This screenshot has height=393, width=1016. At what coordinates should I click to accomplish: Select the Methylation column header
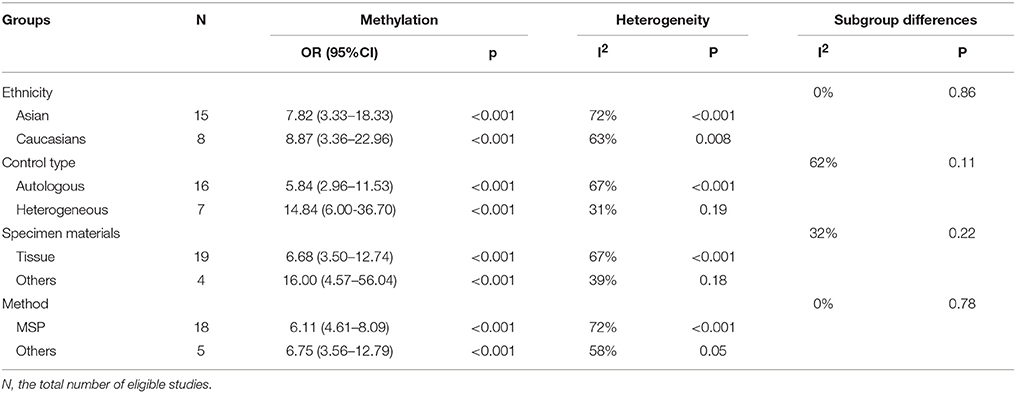pyautogui.click(x=398, y=20)
